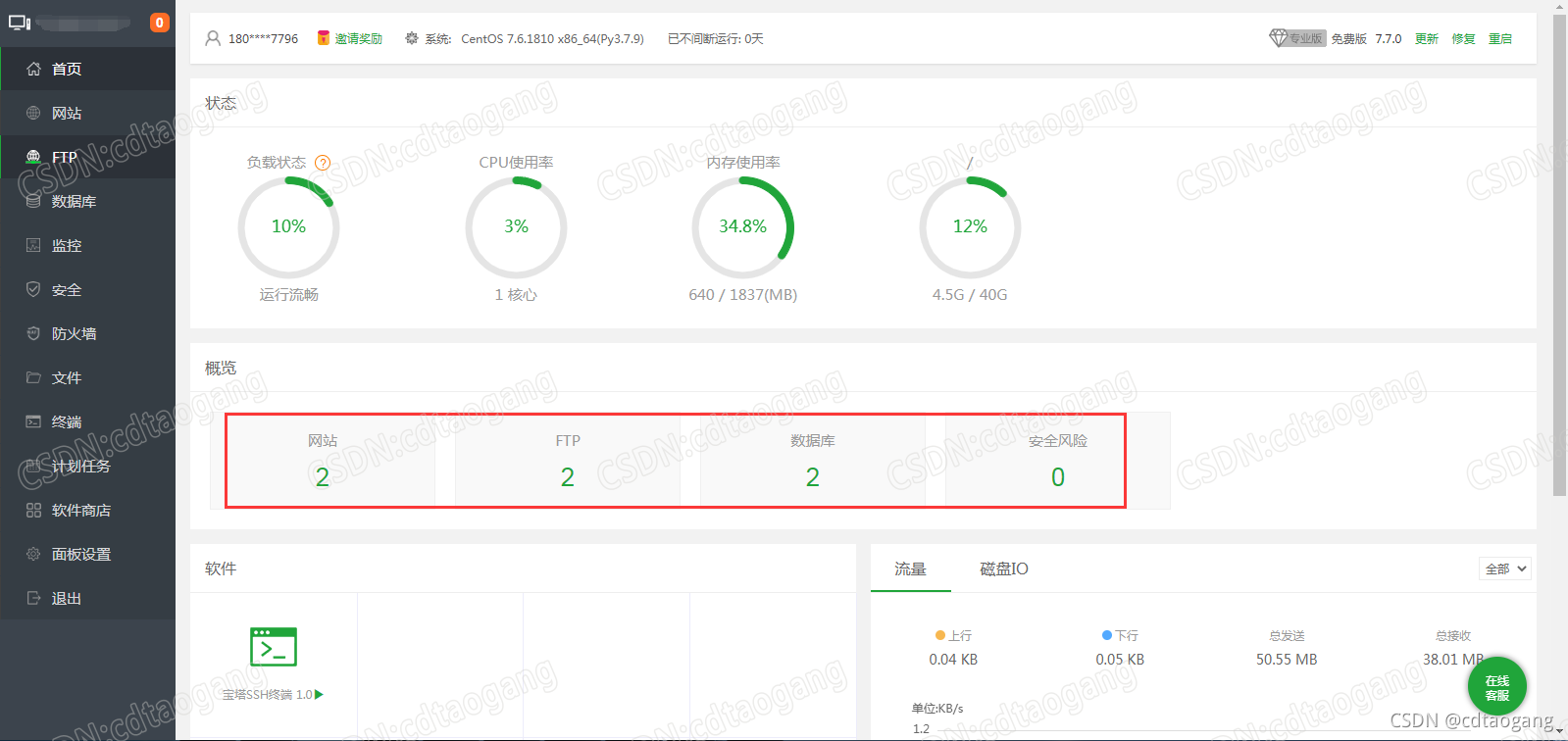Click the version number 7.7.0
This screenshot has height=741, width=1568.
(1389, 39)
